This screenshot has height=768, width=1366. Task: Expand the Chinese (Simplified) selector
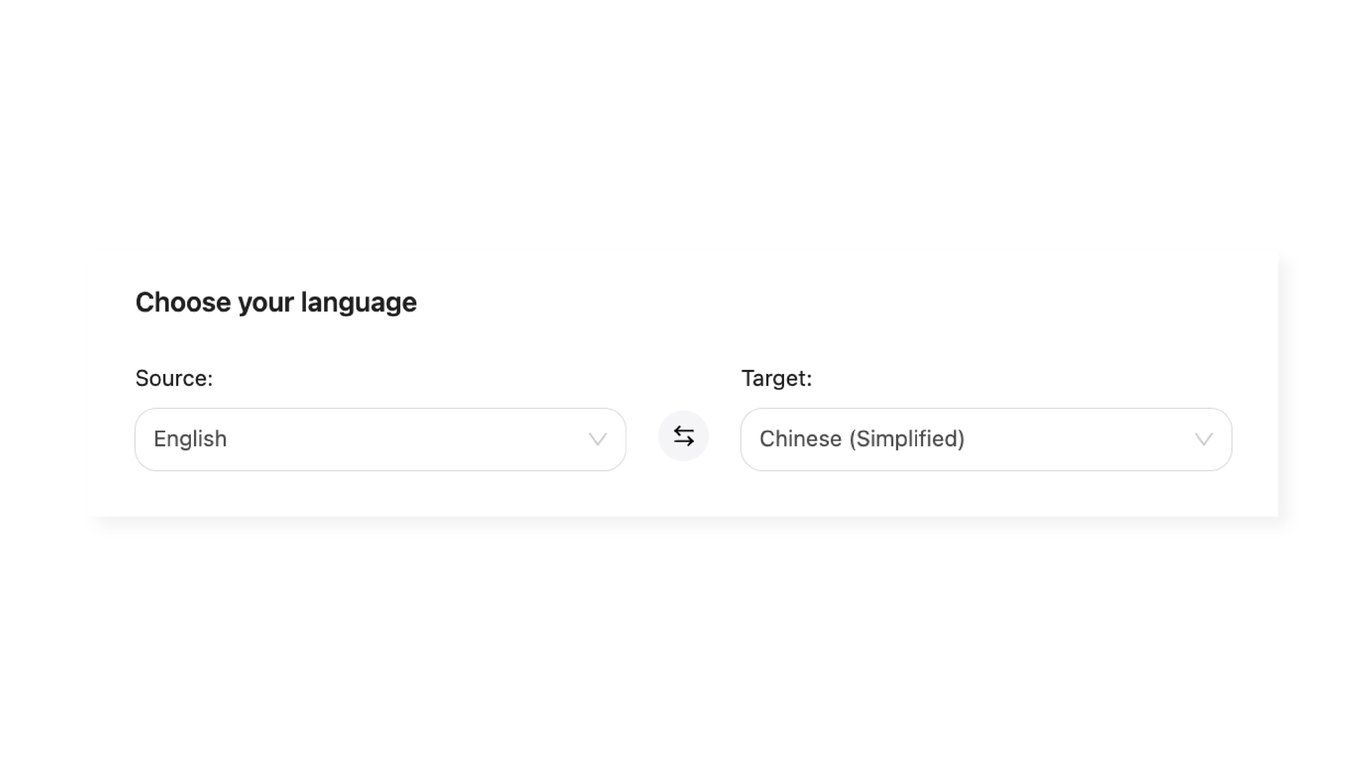[x=985, y=439]
